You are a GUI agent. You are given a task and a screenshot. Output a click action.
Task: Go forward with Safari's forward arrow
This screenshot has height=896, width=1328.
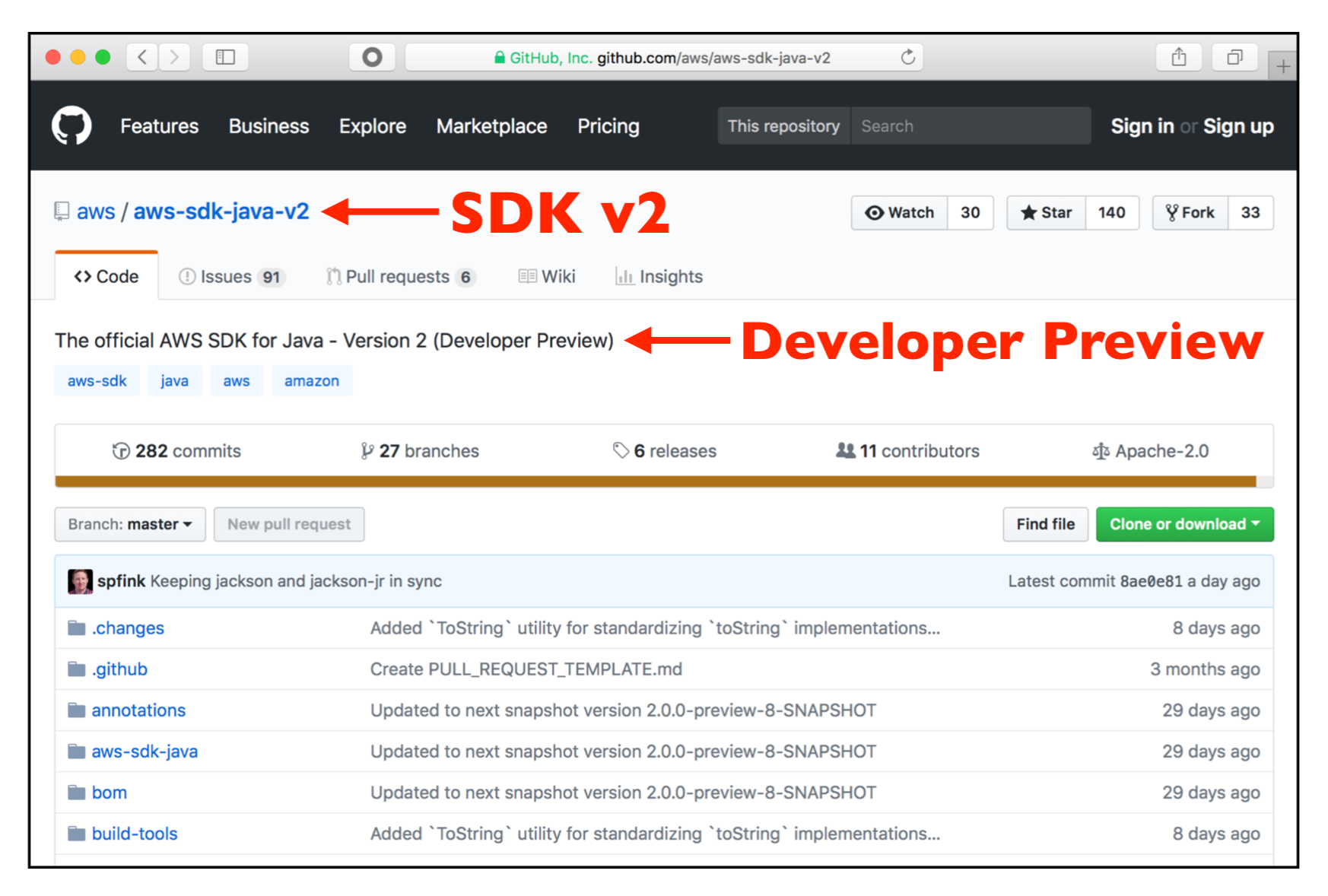tap(174, 57)
